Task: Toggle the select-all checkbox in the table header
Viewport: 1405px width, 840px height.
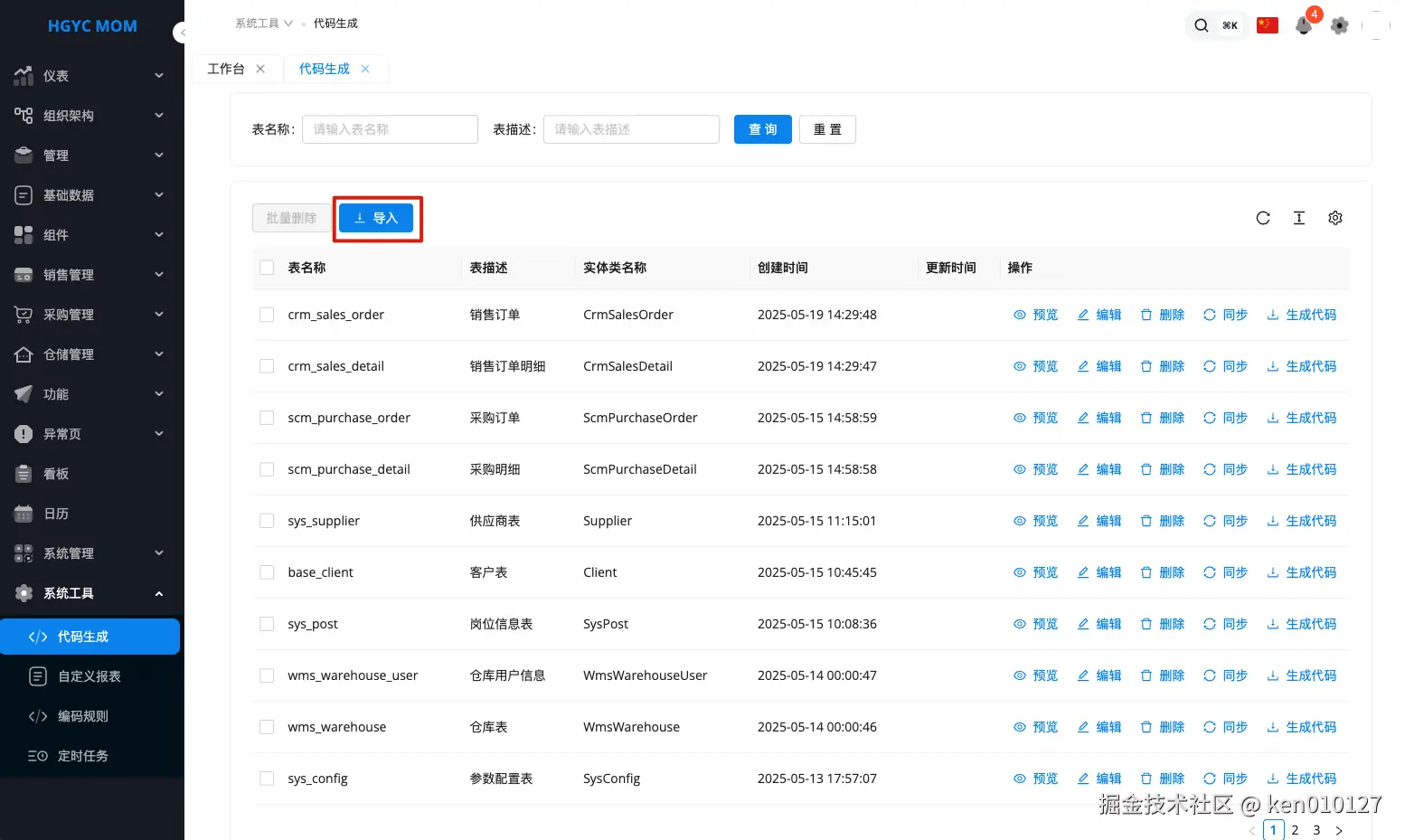Action: pyautogui.click(x=267, y=268)
